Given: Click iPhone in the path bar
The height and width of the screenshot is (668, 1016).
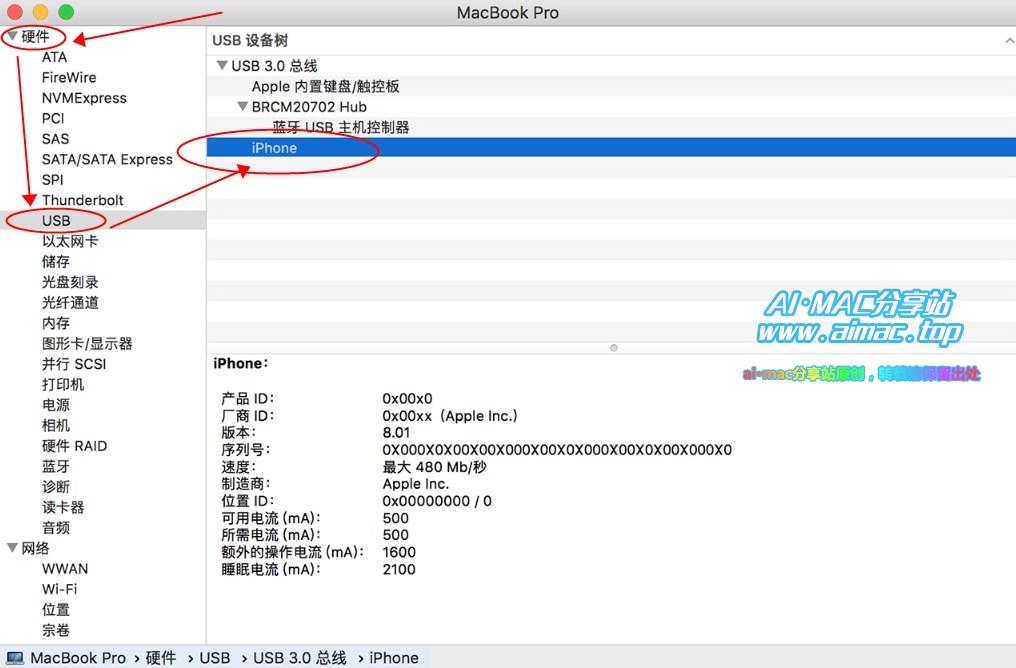Looking at the screenshot, I should tap(393, 658).
